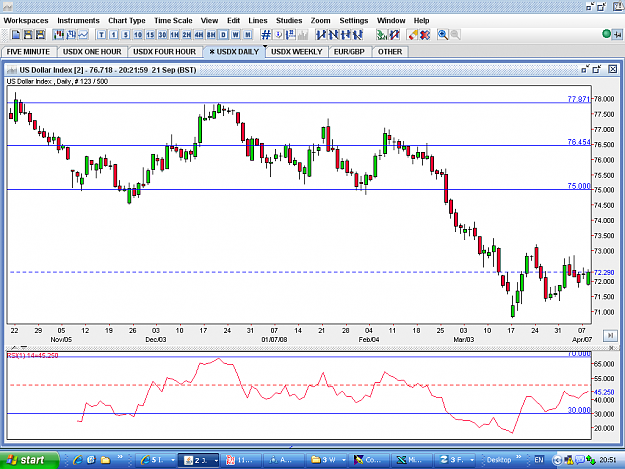
Task: Click the greyed zoom out magnifier
Action: [455, 35]
